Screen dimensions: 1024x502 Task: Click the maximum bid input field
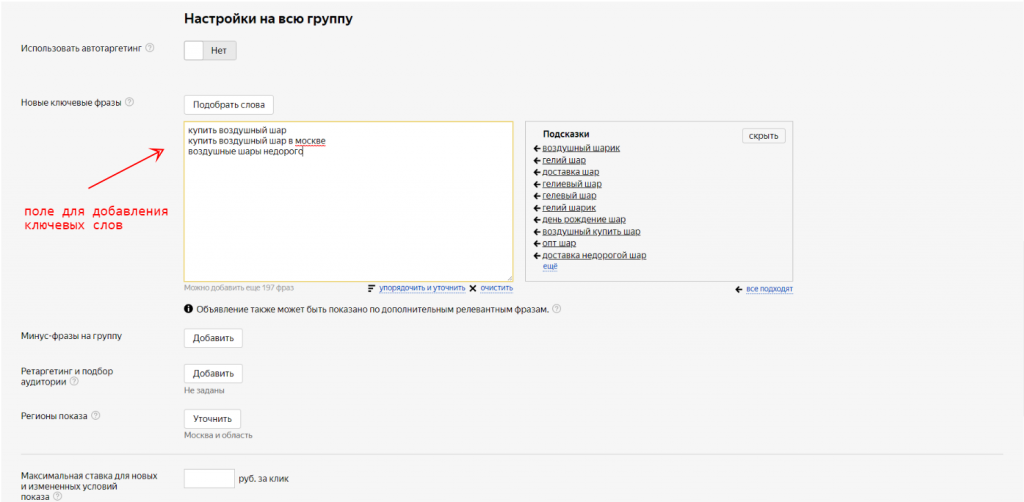tap(209, 479)
